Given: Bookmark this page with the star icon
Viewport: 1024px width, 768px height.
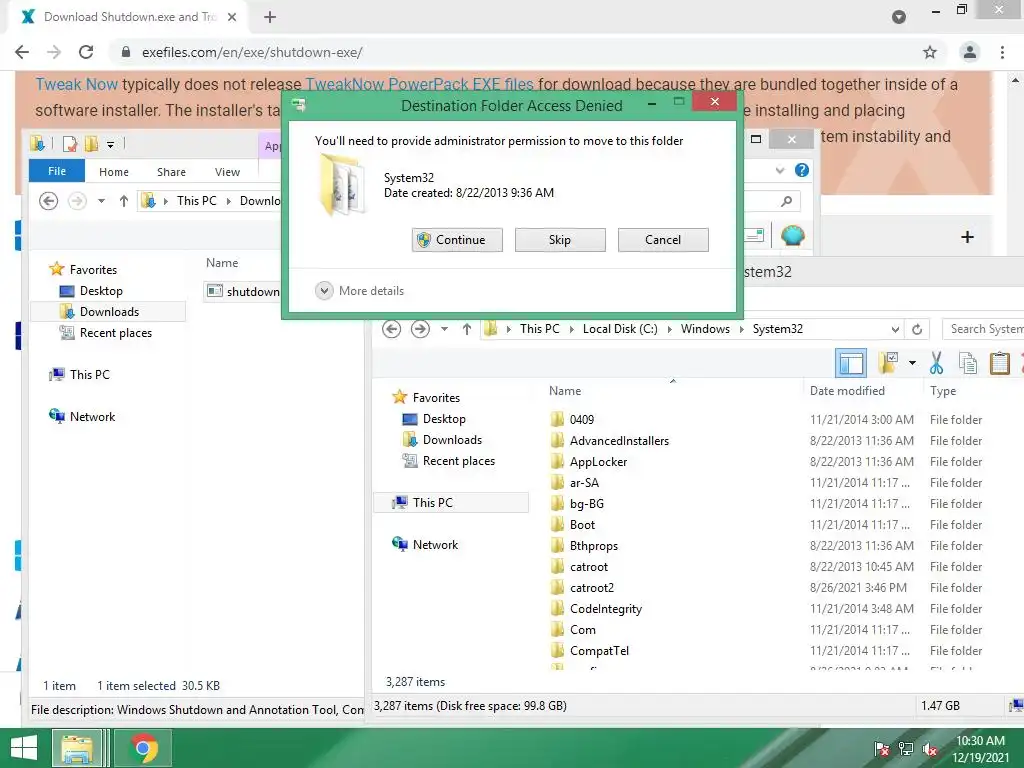Looking at the screenshot, I should click(930, 52).
